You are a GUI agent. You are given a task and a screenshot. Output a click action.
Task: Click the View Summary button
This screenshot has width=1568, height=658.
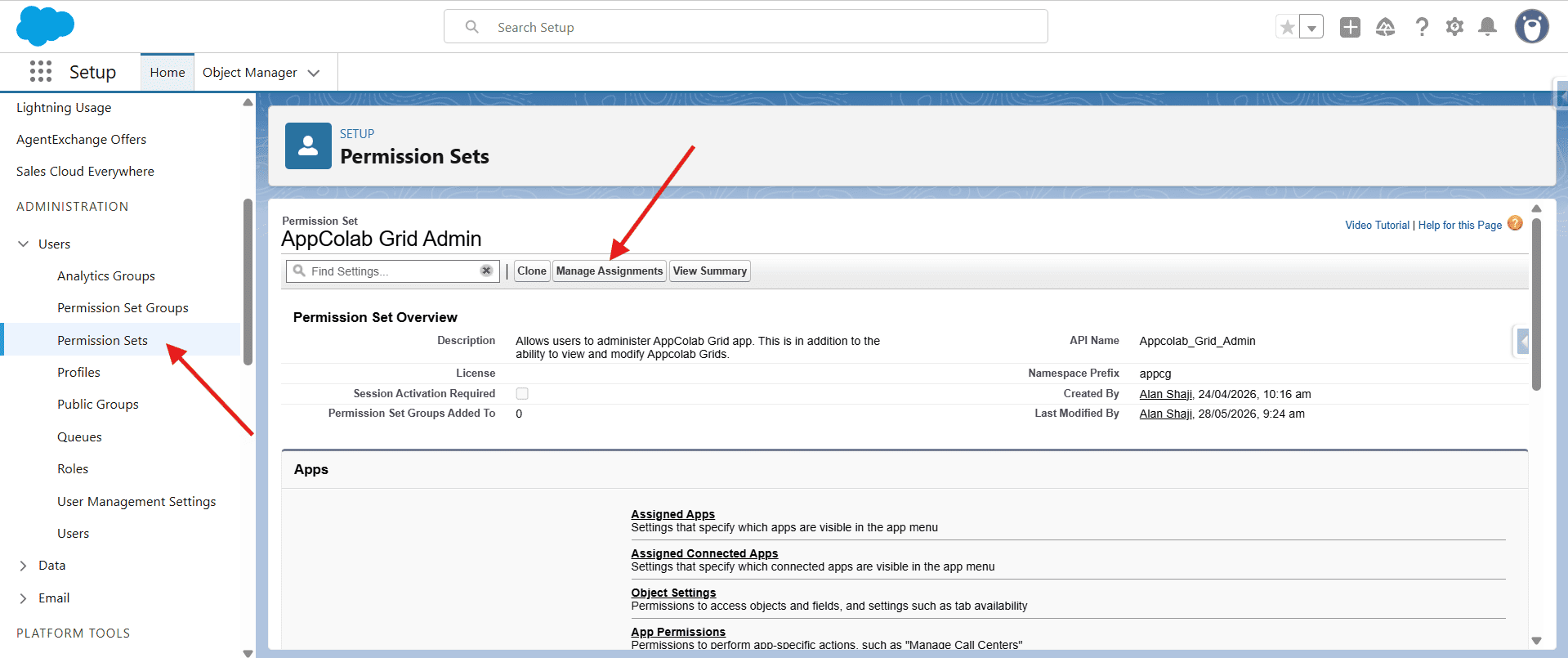coord(710,271)
